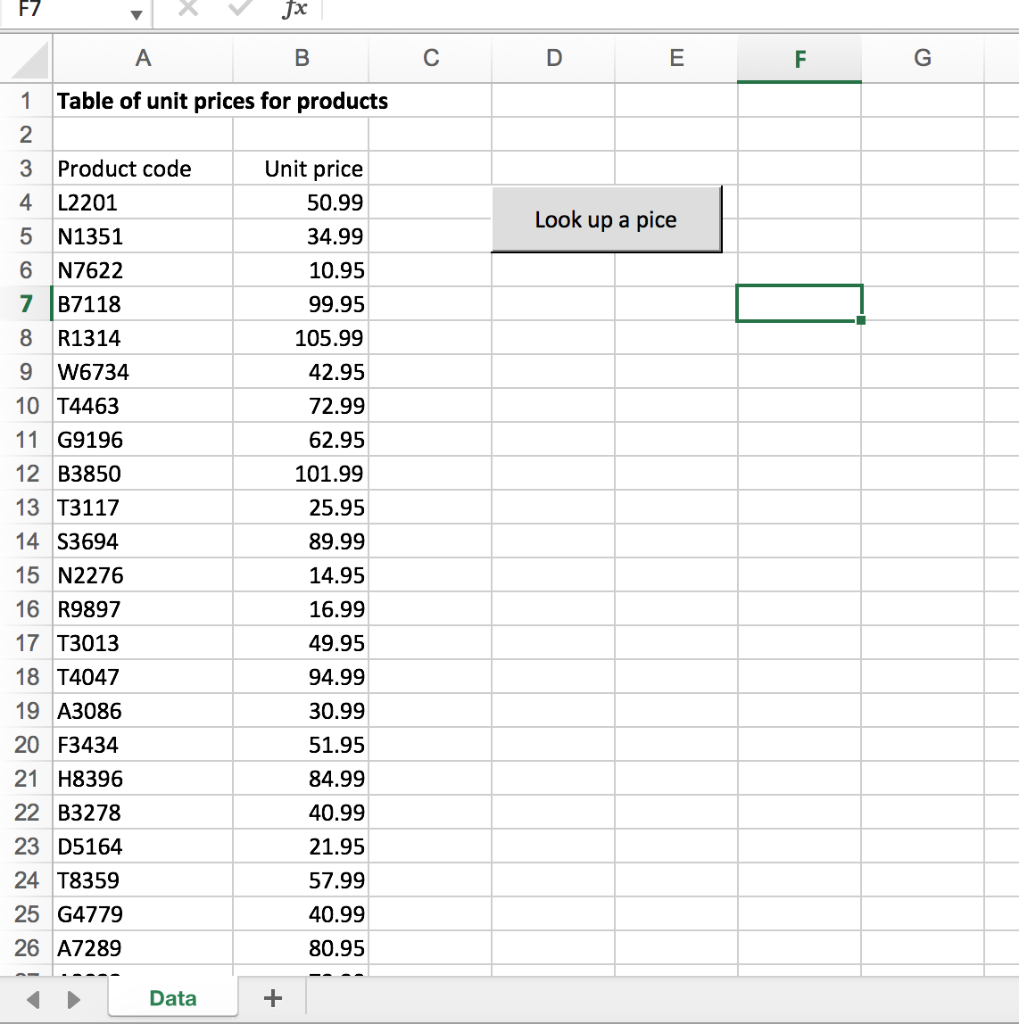1019x1024 pixels.
Task: Select row 26 header
Action: click(26, 948)
